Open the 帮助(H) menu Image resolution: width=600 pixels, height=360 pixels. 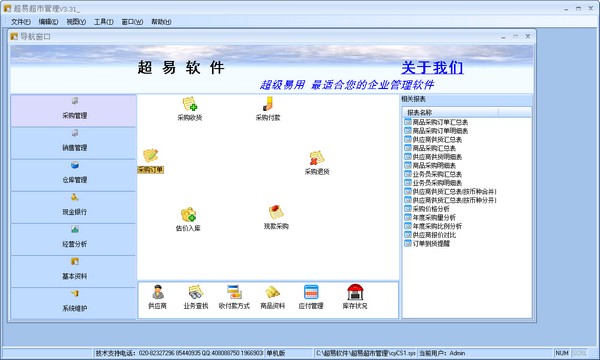pos(161,22)
